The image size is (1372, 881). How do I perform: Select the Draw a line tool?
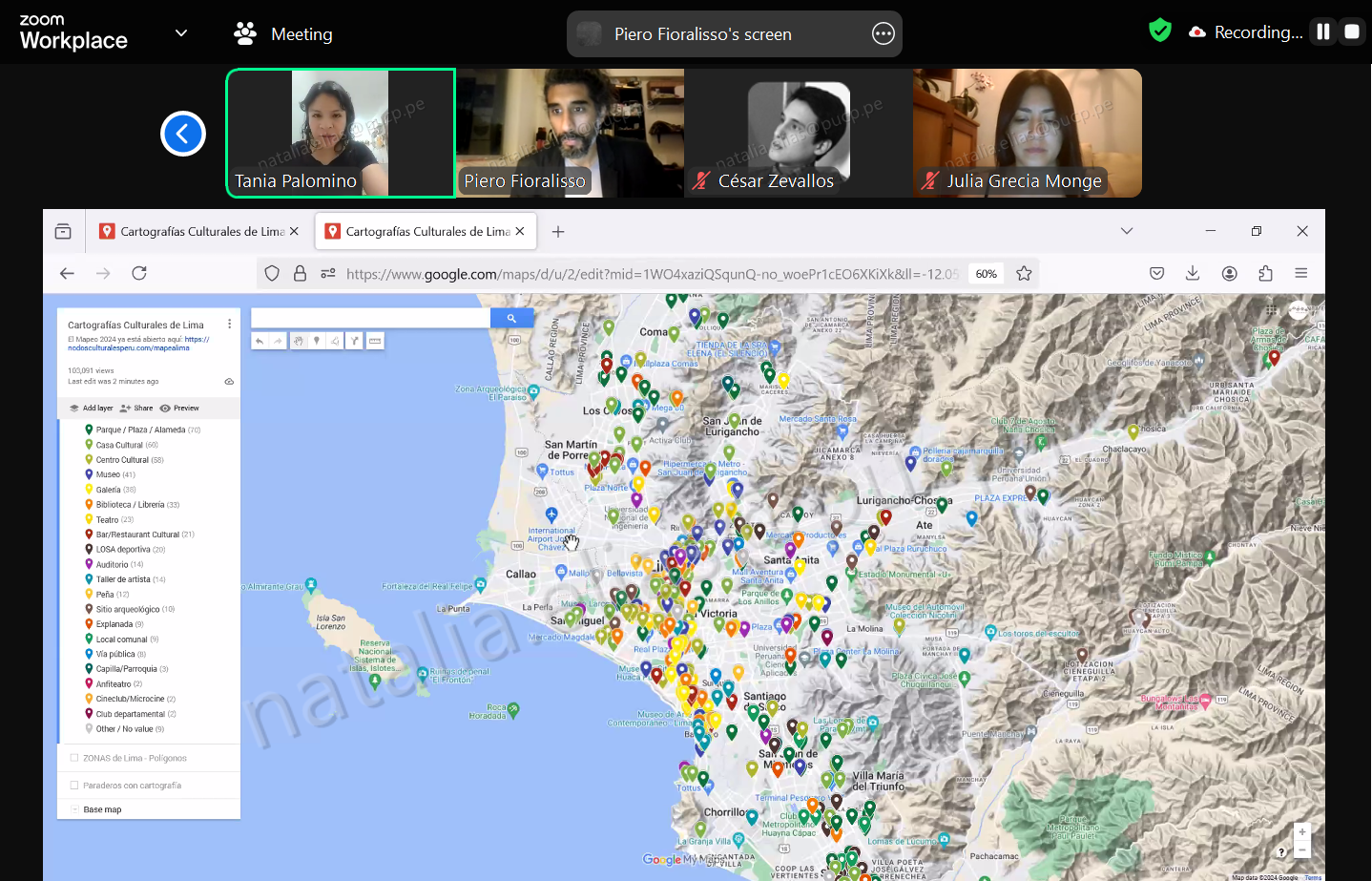click(x=335, y=341)
